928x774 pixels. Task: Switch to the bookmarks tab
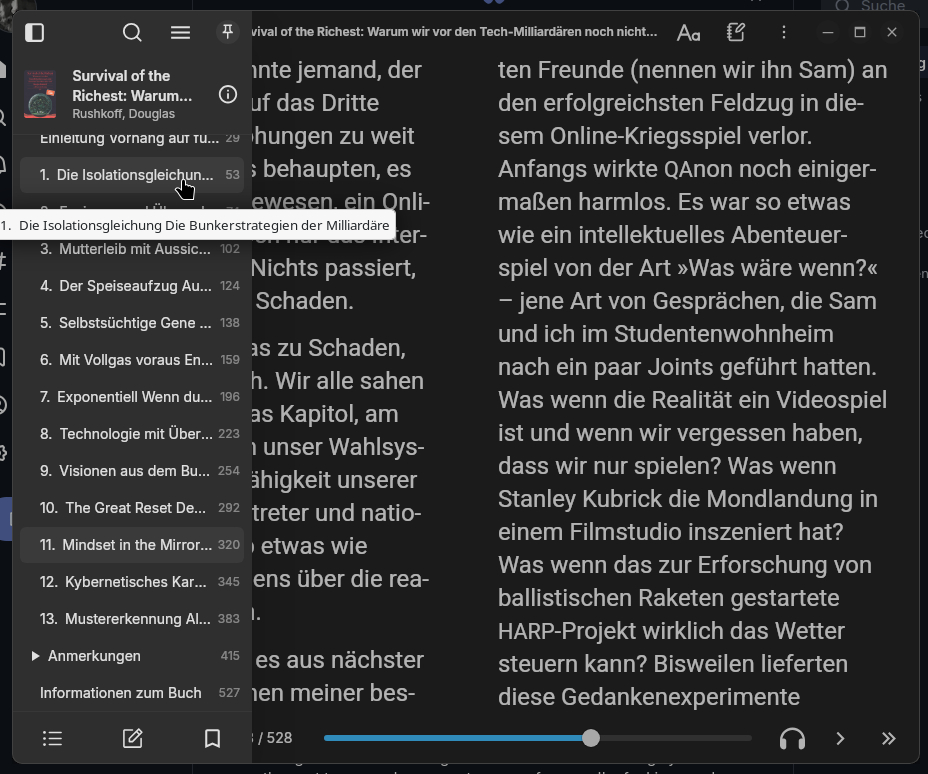click(212, 738)
